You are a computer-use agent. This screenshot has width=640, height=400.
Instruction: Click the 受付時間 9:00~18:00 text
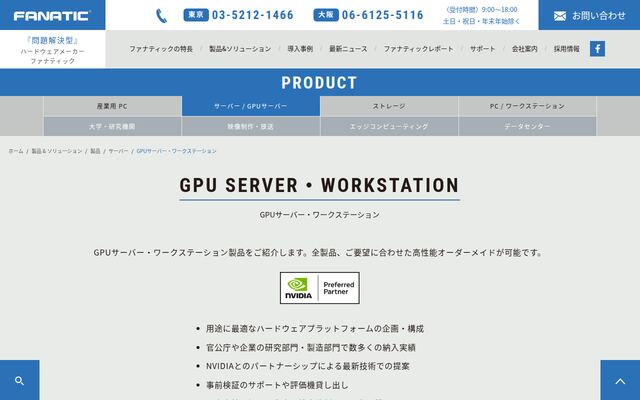482,9
